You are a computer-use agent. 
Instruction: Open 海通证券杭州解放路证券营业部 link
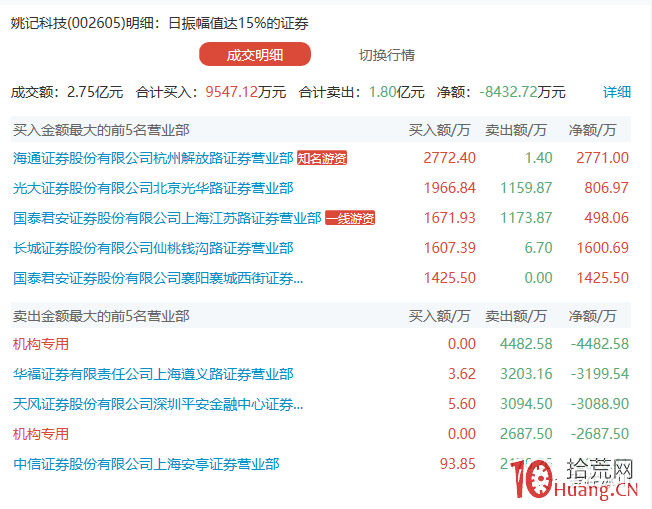point(153,158)
